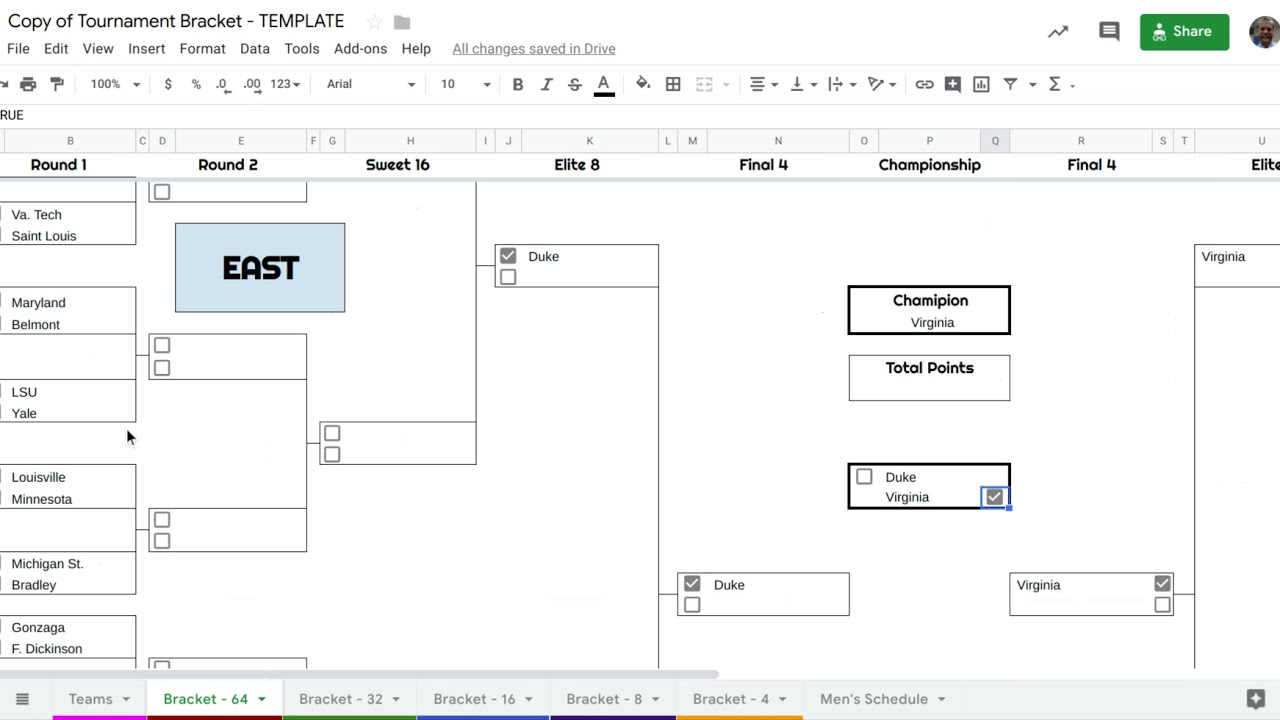Select the EAST region label box
Screen dimensions: 1280x720
coord(260,268)
